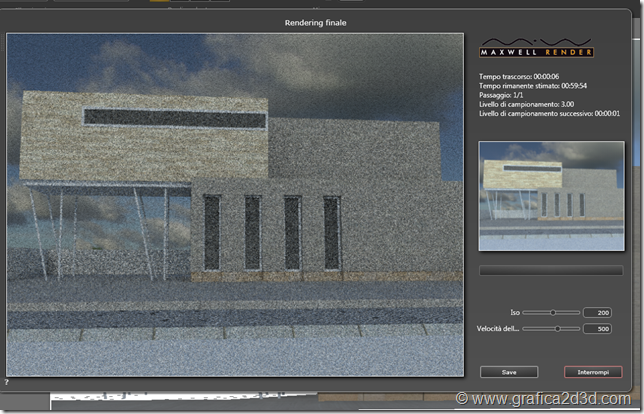Click the render progress bar
This screenshot has height=414, width=644.
point(550,270)
